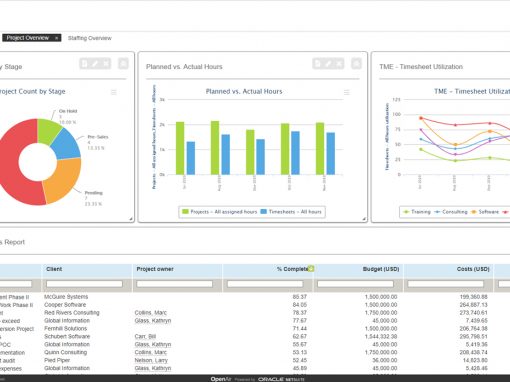
Task: Open Collins, Marc in Quinn Consulting row
Action: [151, 352]
